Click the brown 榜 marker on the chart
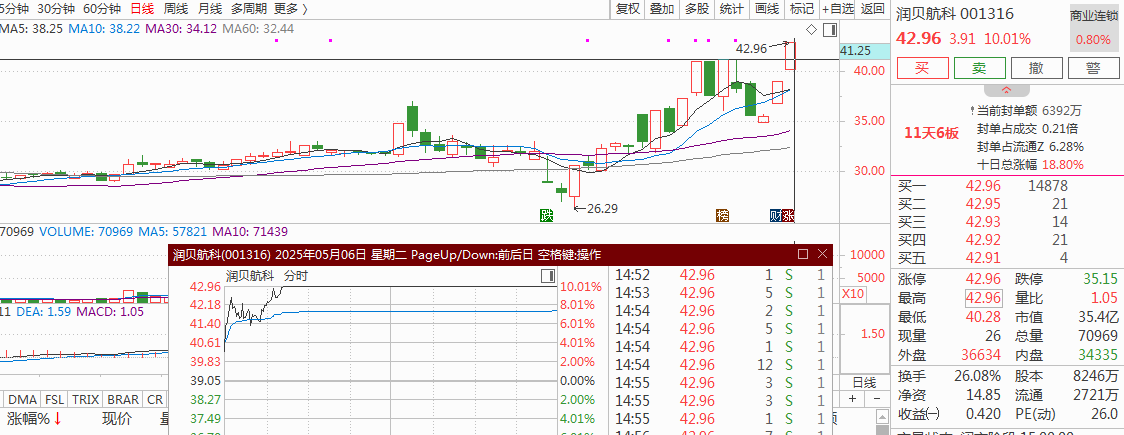 (x=723, y=215)
